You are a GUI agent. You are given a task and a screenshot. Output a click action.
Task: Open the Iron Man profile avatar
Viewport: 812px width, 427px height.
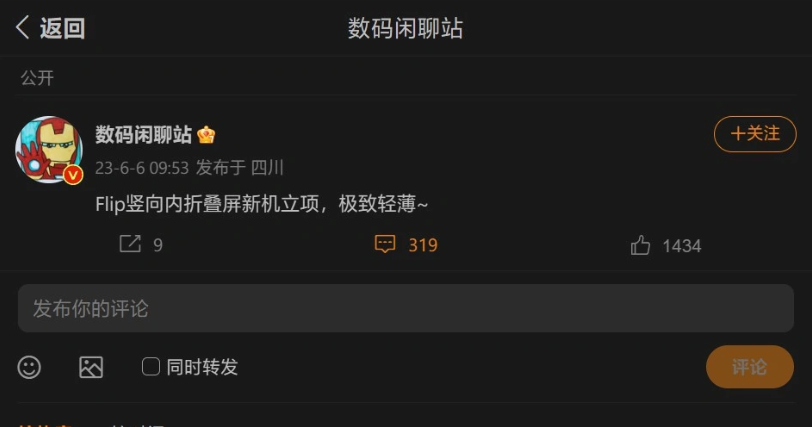tap(49, 149)
